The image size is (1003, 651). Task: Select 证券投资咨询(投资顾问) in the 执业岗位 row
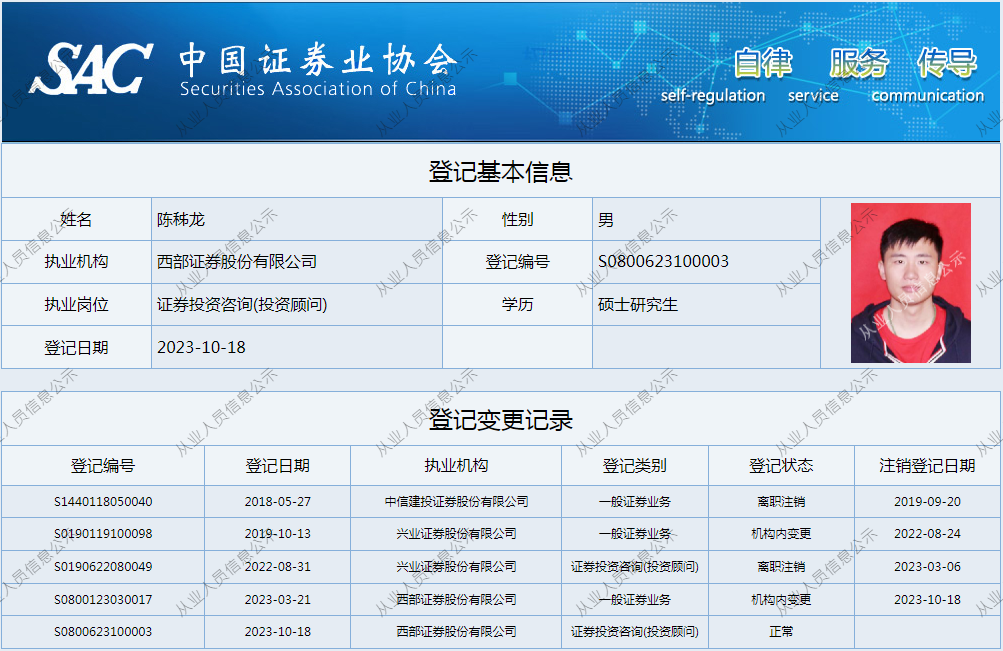coord(242,304)
